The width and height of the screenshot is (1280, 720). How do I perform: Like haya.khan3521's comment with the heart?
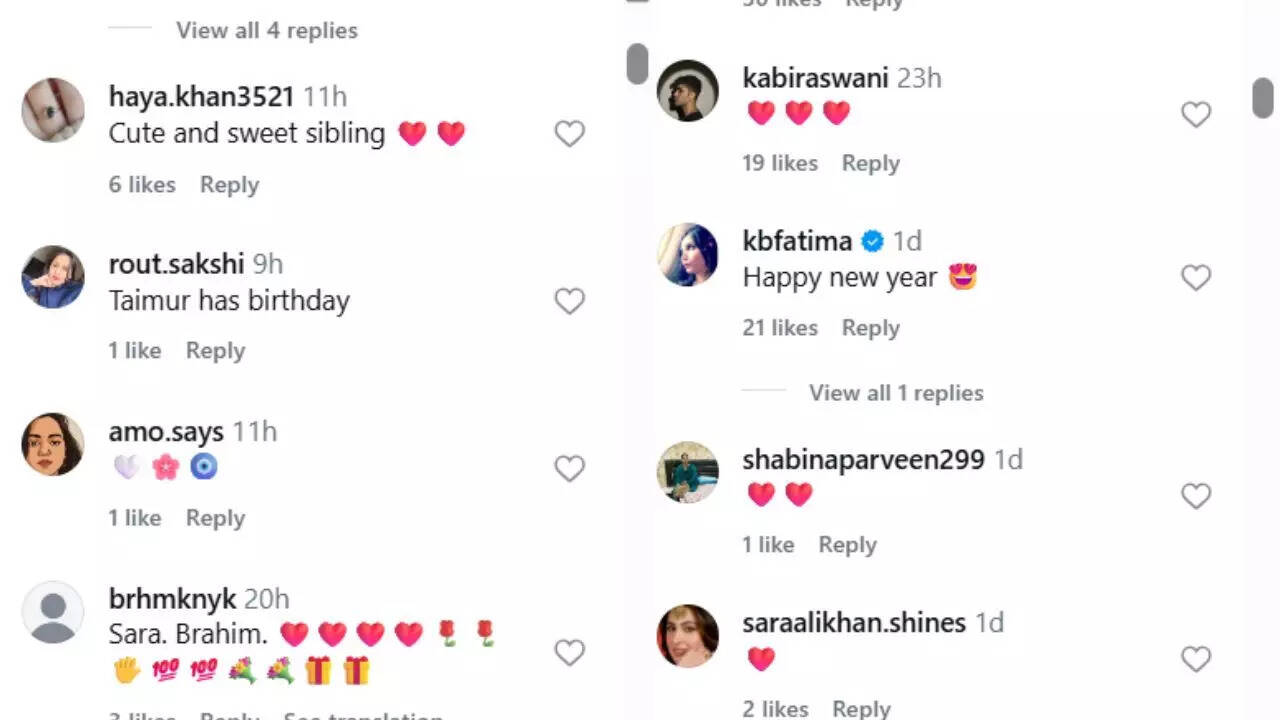tap(569, 134)
